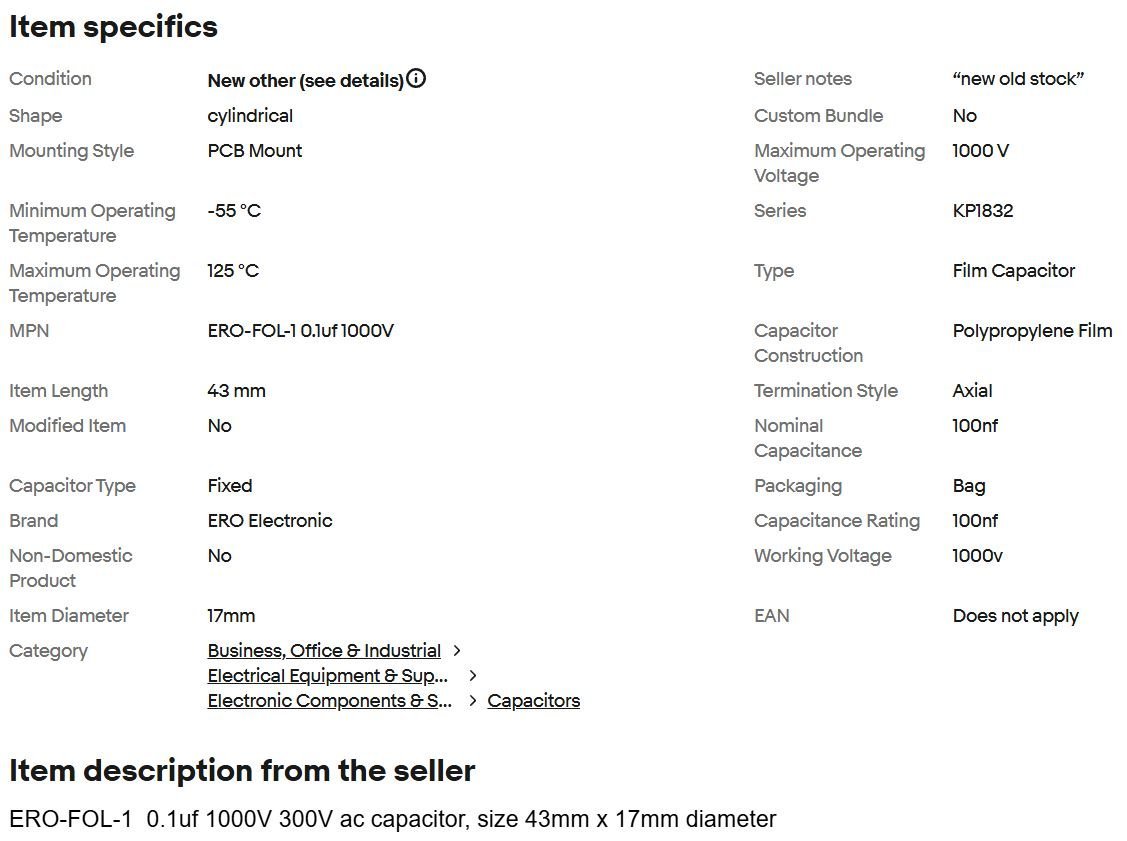Click the Film Capacitor type value
This screenshot has width=1127, height=841.
pos(1013,271)
